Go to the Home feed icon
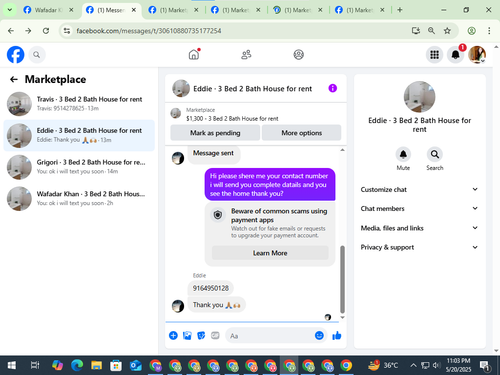The width and height of the screenshot is (500, 375). pyautogui.click(x=194, y=54)
